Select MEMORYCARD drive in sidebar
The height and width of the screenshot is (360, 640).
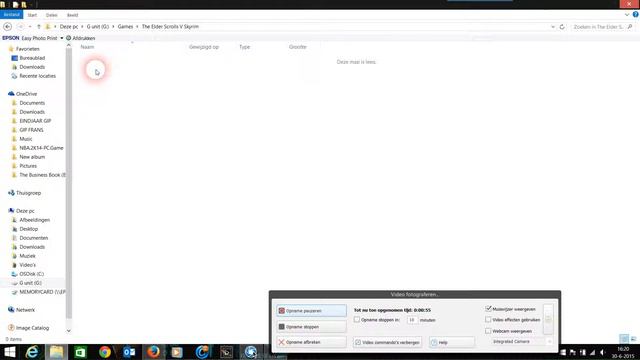(42, 292)
